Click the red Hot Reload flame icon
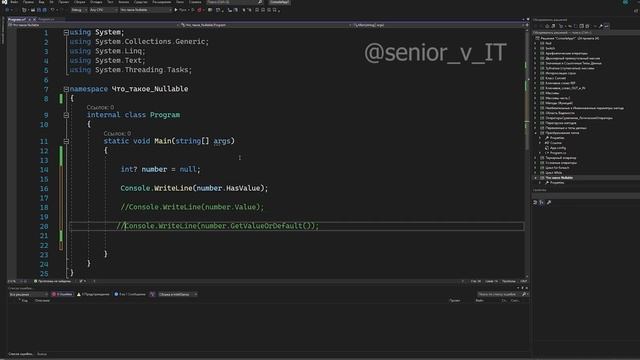This screenshot has width=640, height=360. [x=199, y=10]
